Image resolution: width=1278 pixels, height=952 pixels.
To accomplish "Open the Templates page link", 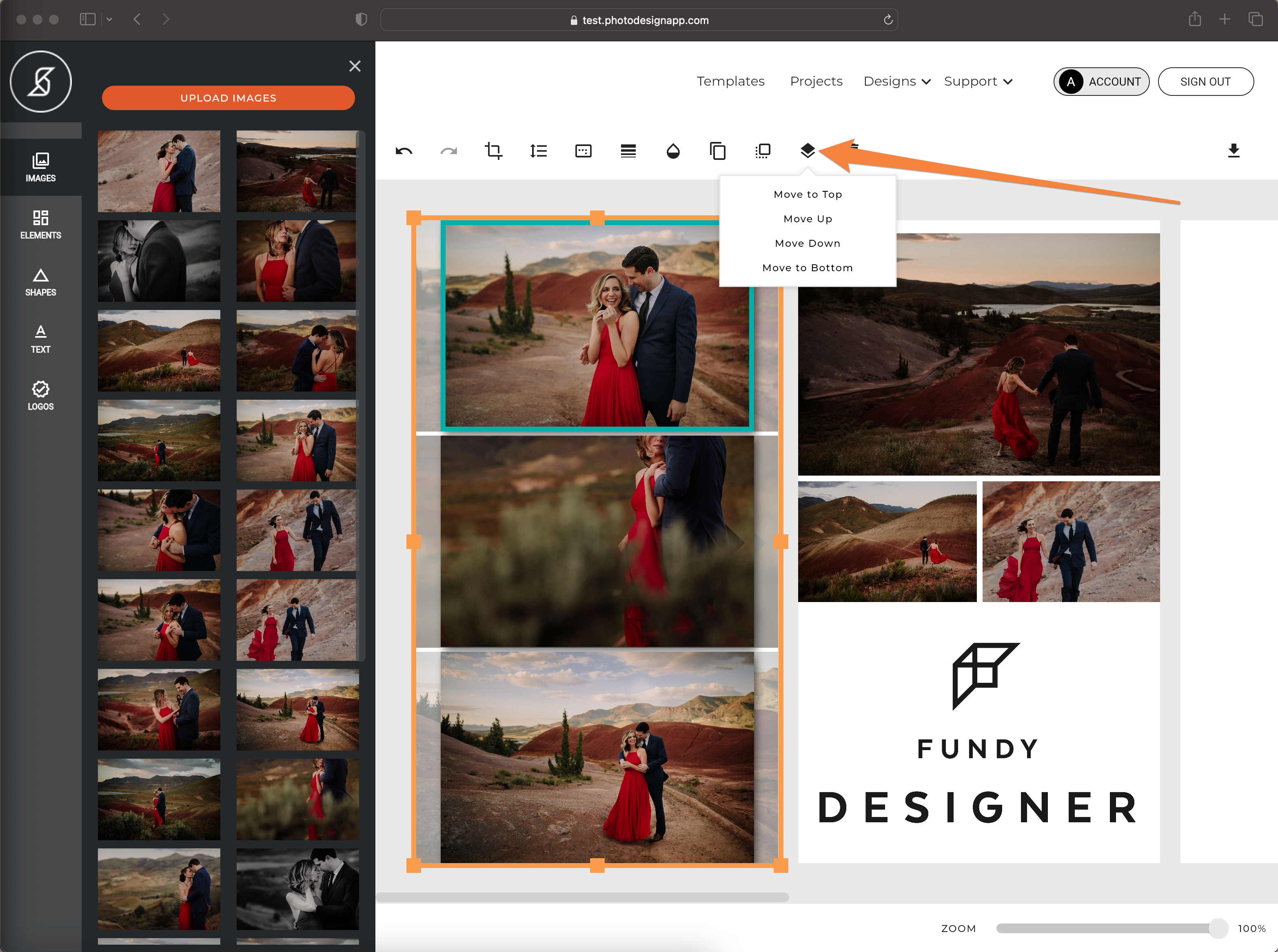I will coord(730,81).
